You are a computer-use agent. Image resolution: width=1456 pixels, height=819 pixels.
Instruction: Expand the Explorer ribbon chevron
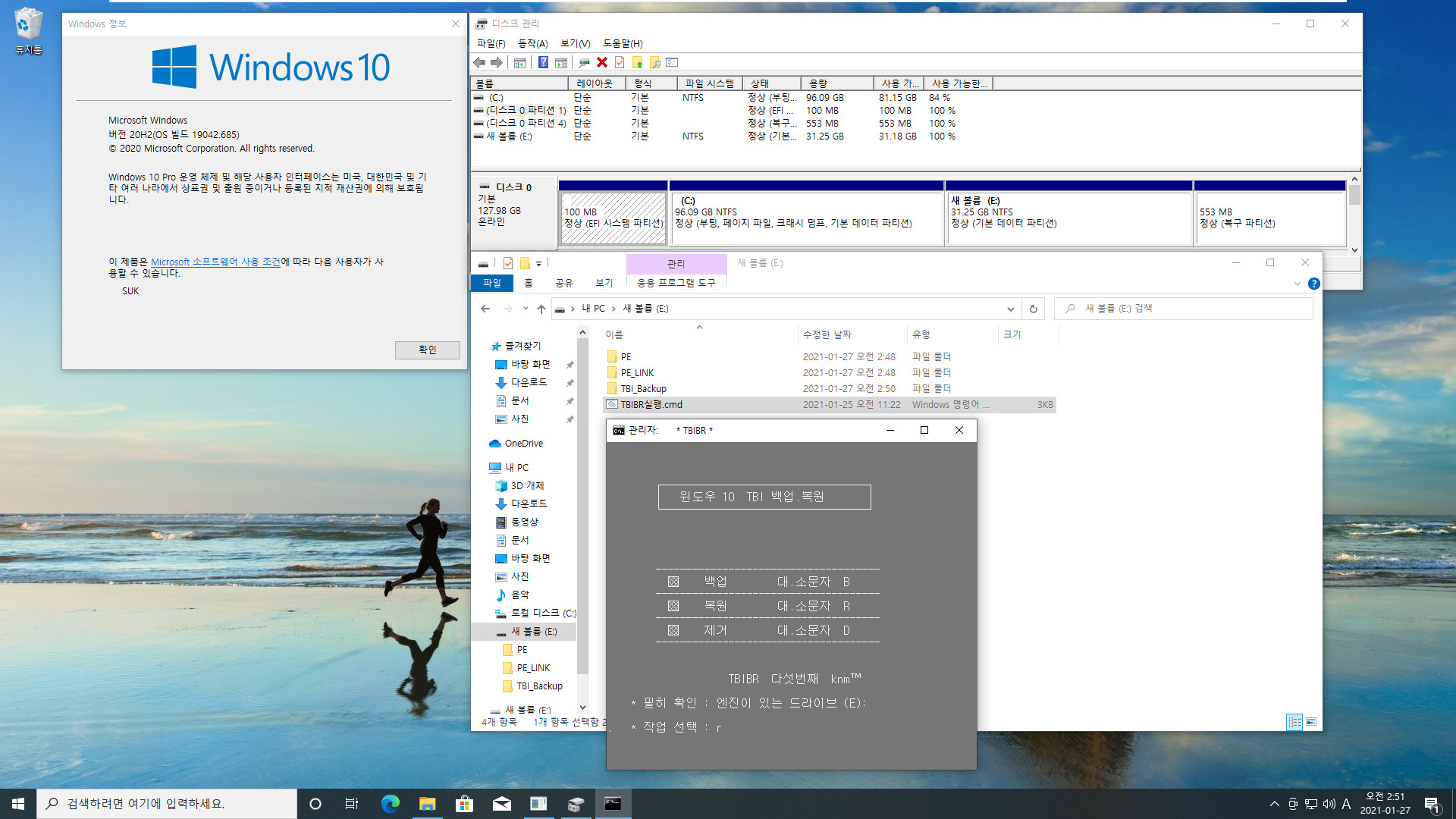tap(1297, 284)
